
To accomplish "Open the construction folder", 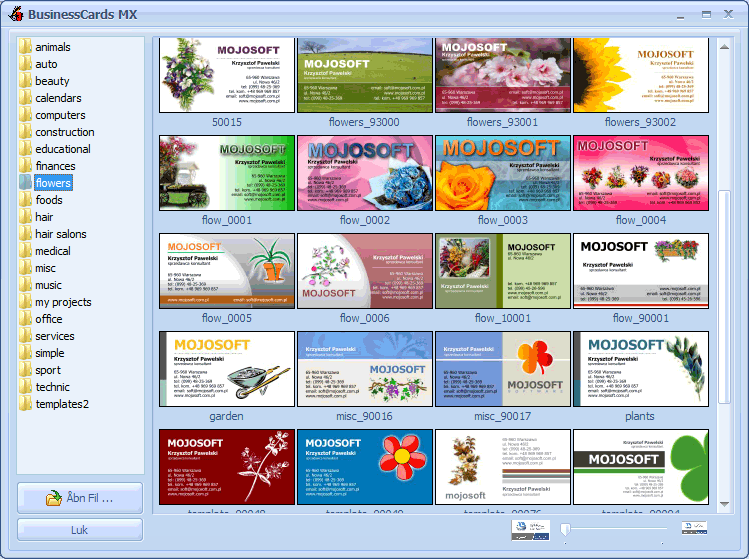I will click(64, 132).
